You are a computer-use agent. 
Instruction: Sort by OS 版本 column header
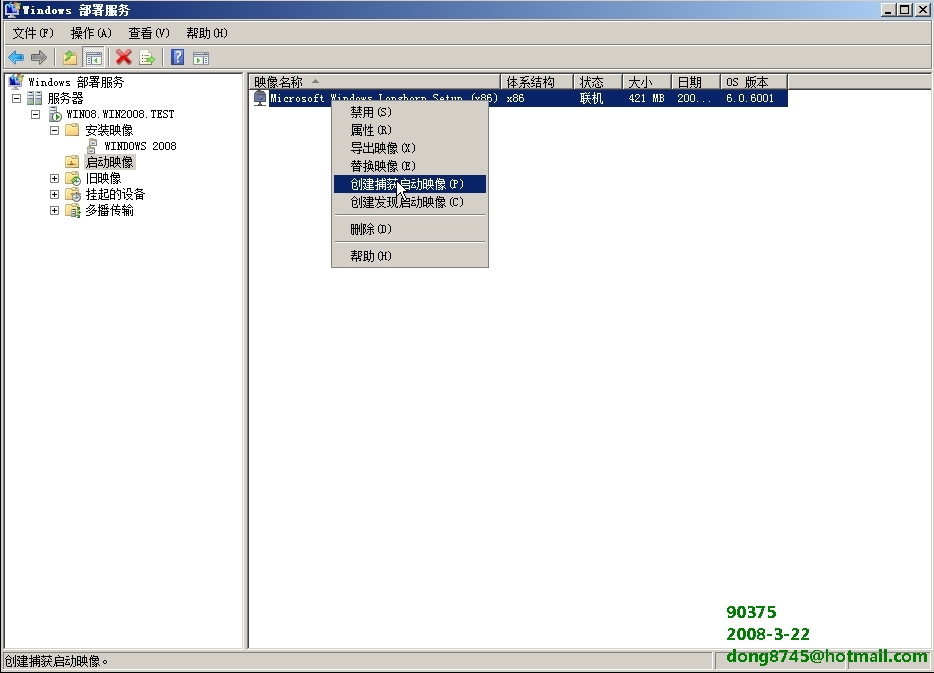click(x=754, y=82)
